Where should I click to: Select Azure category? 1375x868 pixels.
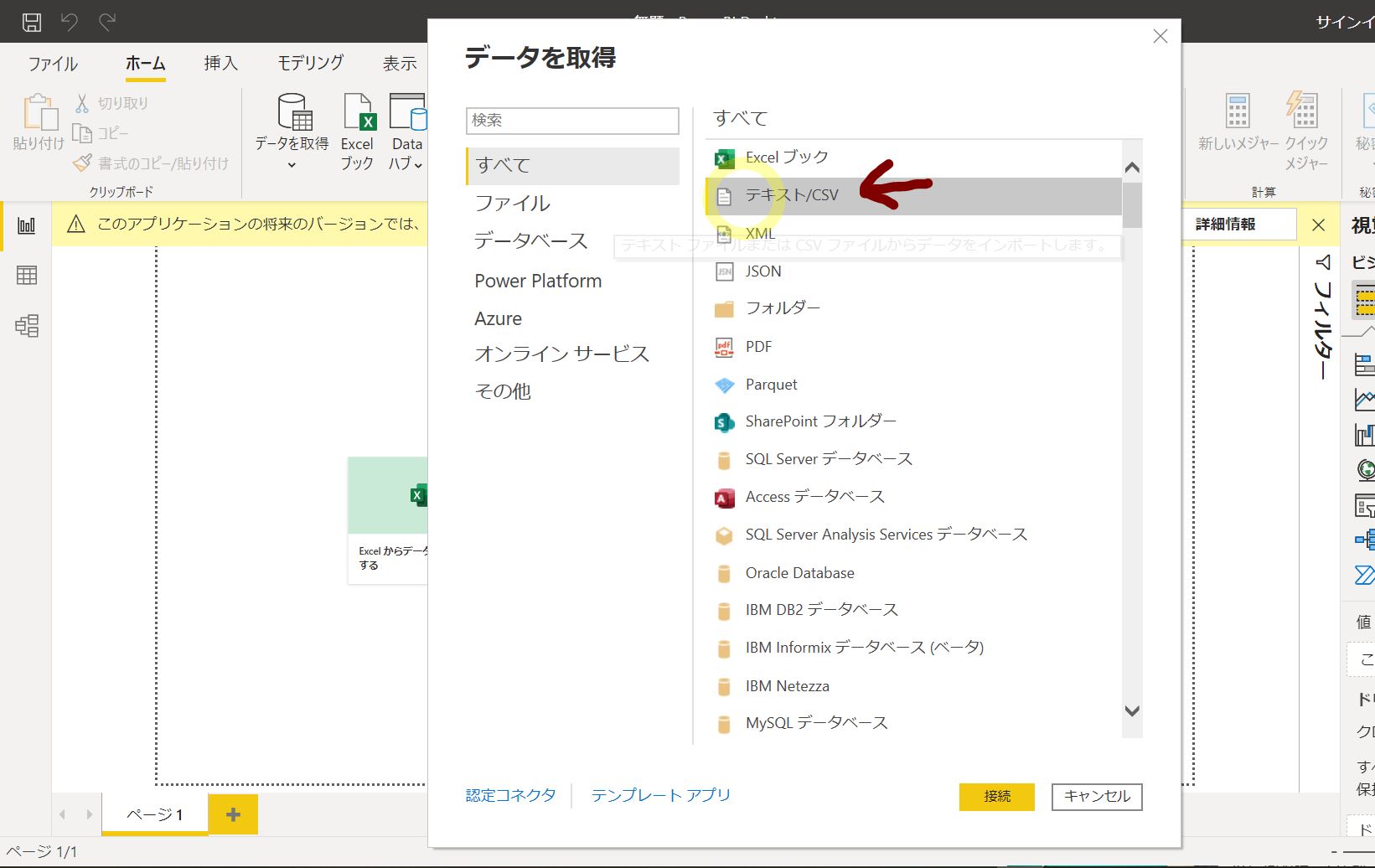(x=498, y=318)
